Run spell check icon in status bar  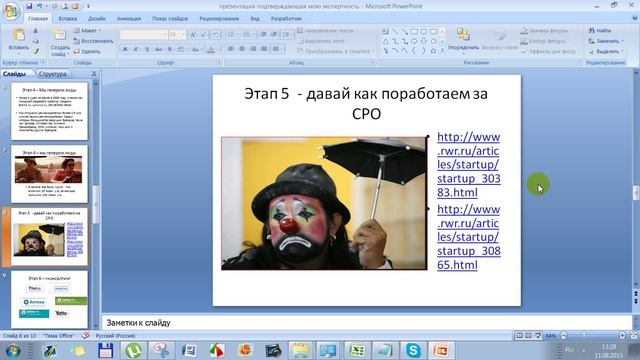tap(85, 335)
